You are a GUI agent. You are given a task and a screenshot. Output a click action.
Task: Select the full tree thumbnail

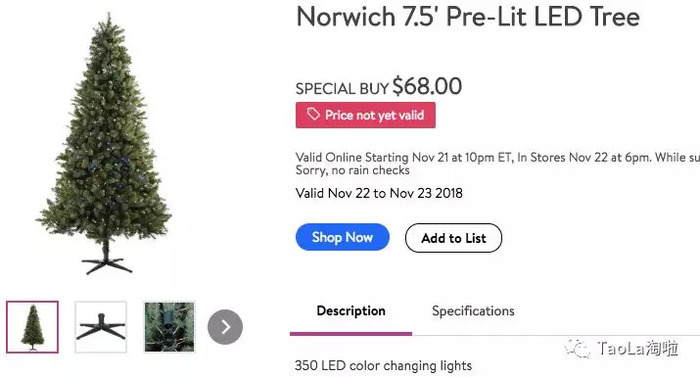tap(32, 327)
